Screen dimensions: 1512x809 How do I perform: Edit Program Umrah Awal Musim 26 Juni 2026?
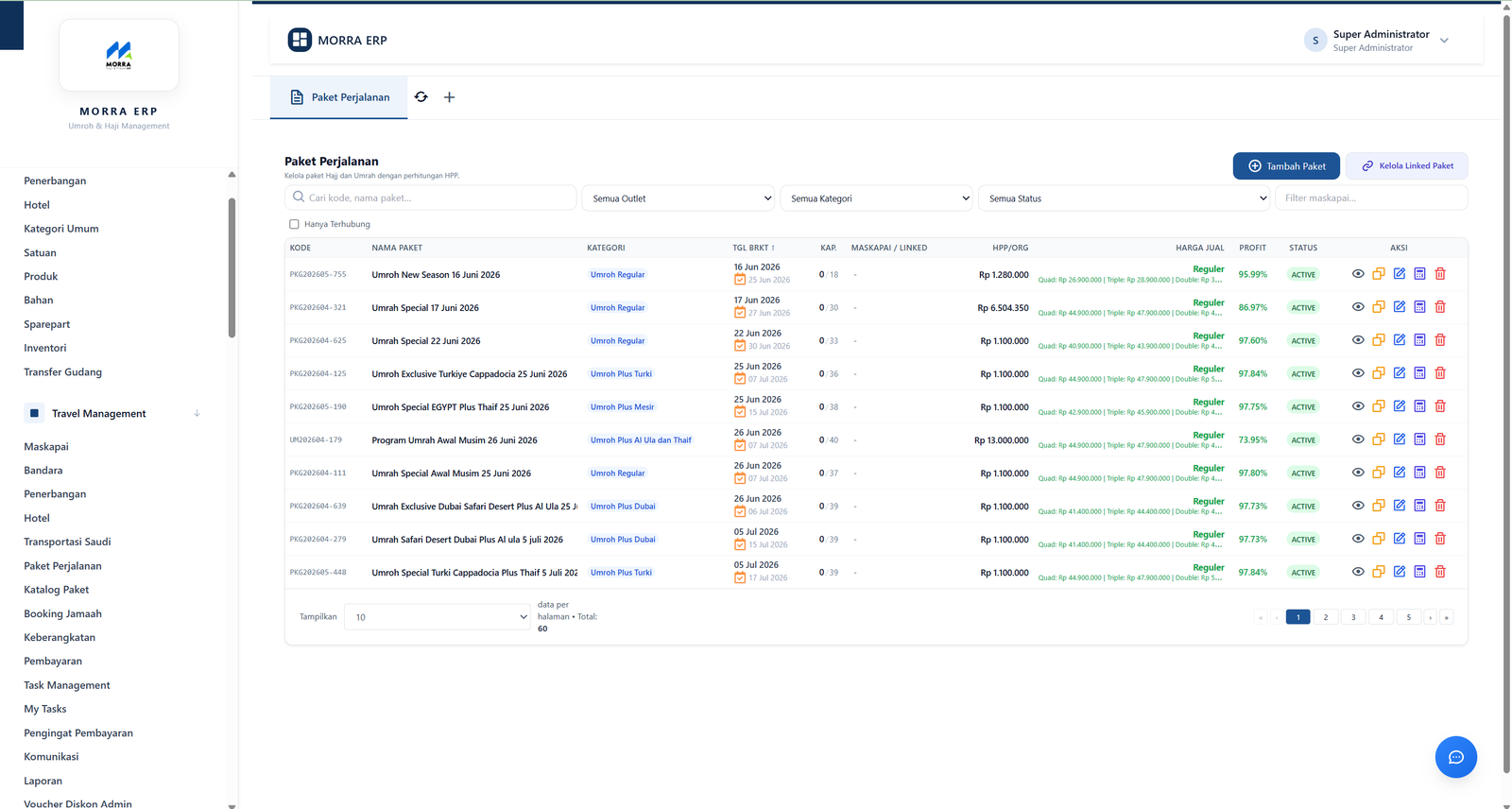coord(1400,439)
